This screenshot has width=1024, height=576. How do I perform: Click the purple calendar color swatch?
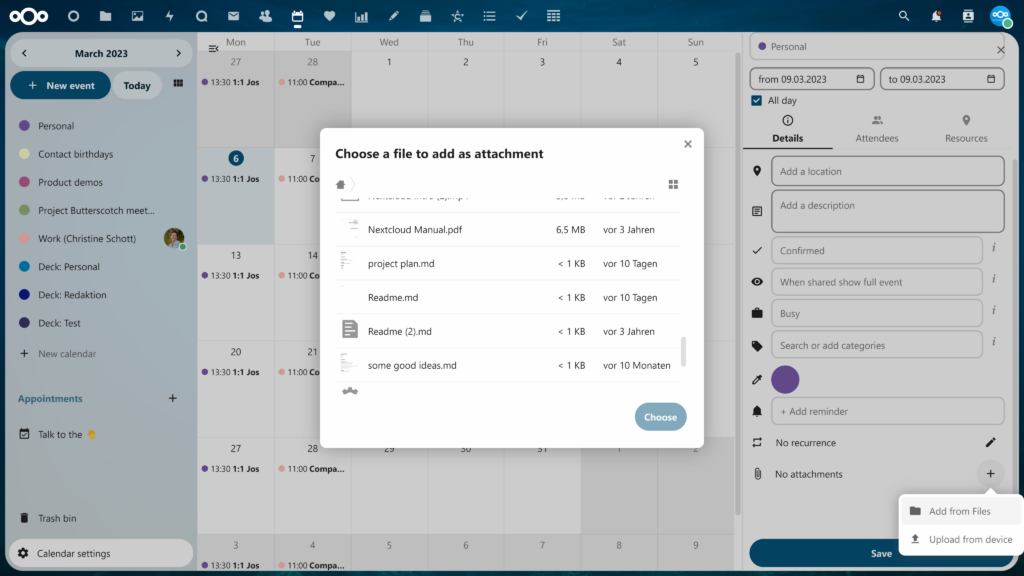[x=785, y=379]
